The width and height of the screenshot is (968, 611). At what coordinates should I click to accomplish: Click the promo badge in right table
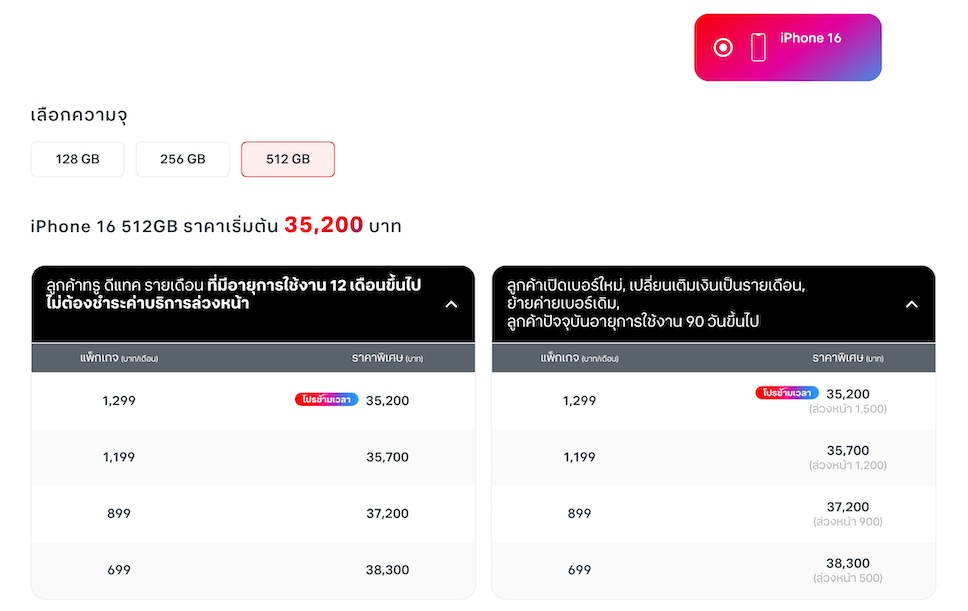787,393
